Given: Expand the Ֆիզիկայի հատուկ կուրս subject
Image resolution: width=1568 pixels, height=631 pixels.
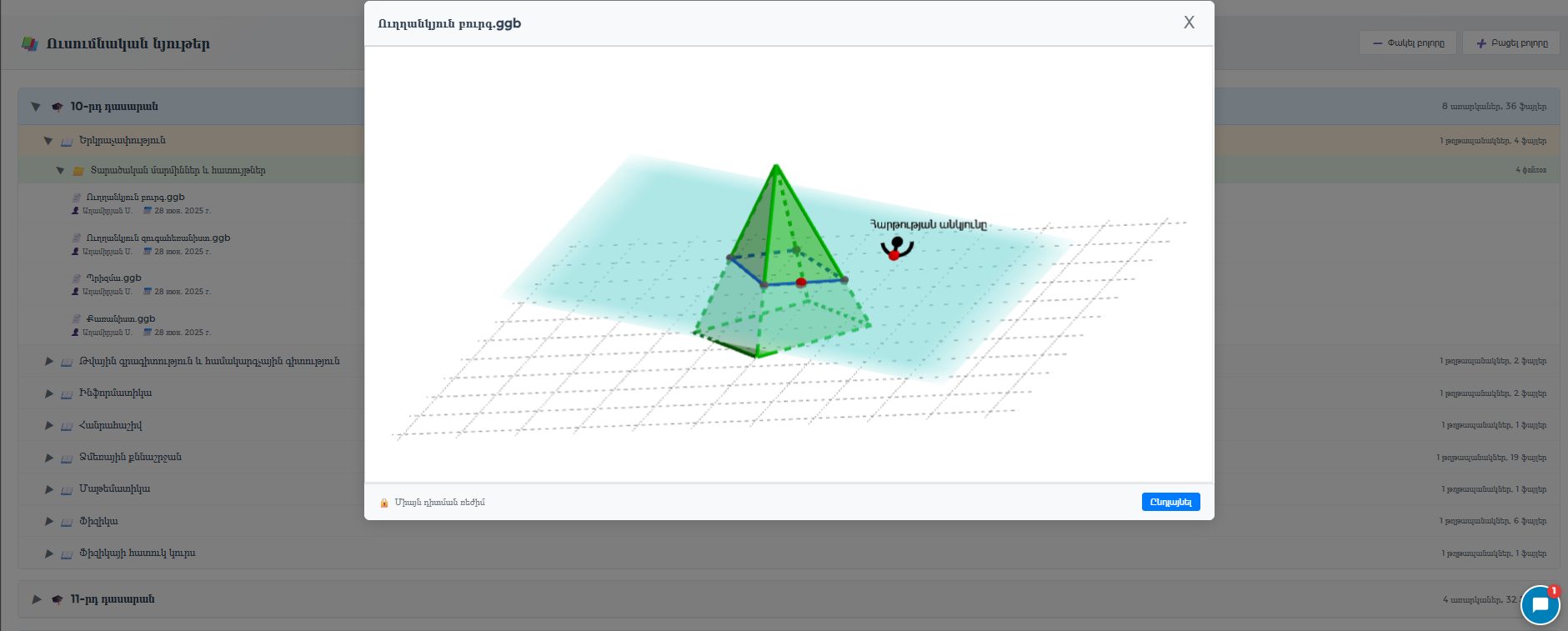Looking at the screenshot, I should [49, 553].
